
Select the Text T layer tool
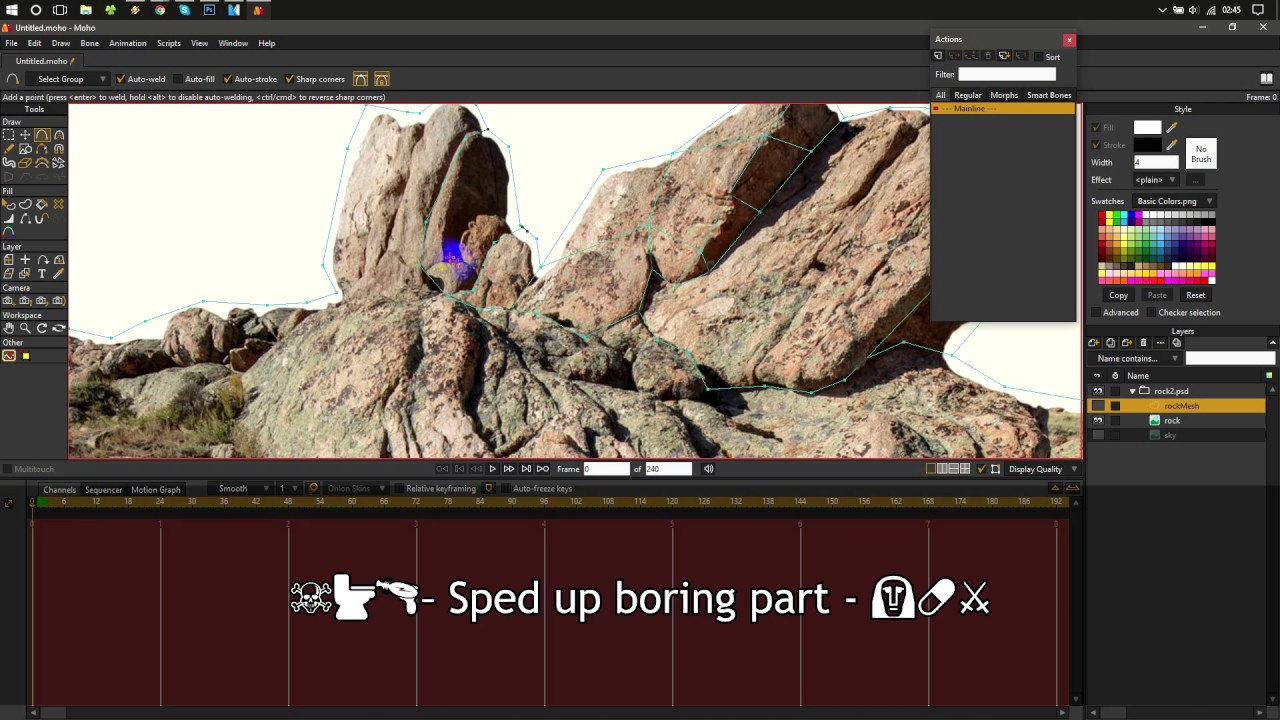click(42, 273)
